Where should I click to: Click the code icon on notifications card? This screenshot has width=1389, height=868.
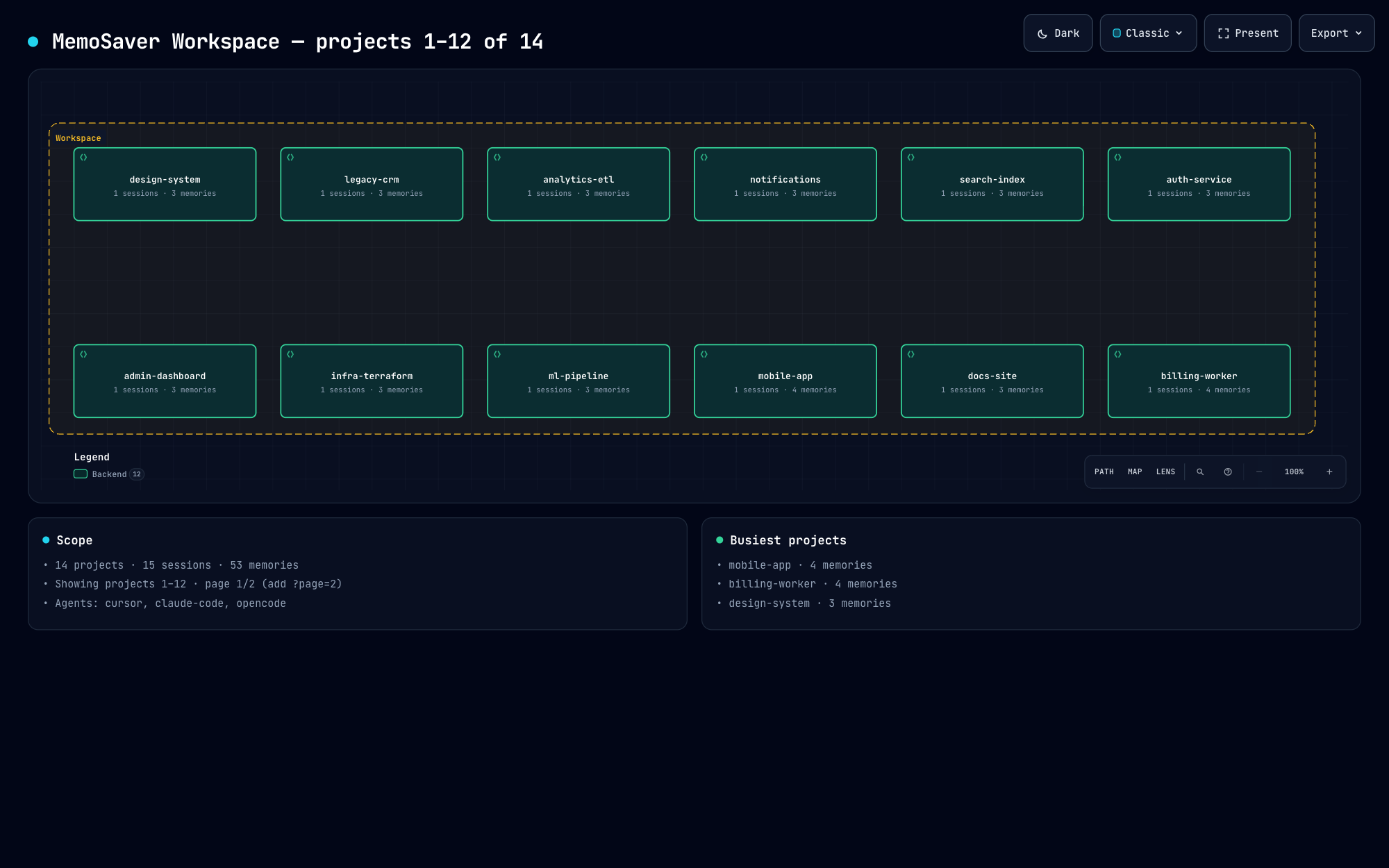click(x=704, y=158)
